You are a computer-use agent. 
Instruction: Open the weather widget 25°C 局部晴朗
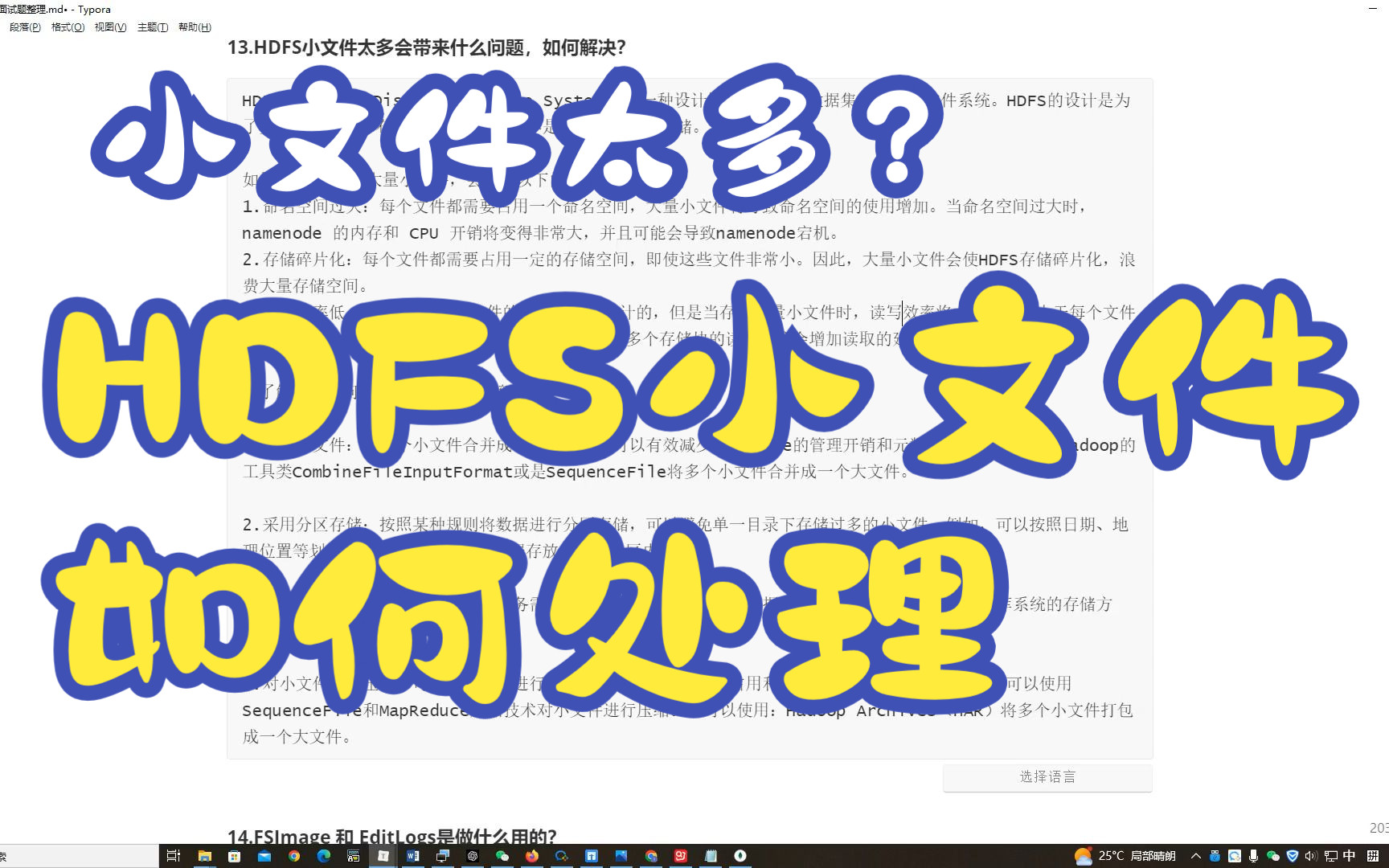tap(1125, 856)
